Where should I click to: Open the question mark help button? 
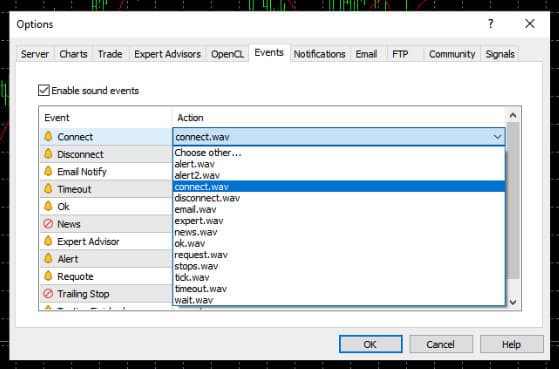click(x=491, y=24)
